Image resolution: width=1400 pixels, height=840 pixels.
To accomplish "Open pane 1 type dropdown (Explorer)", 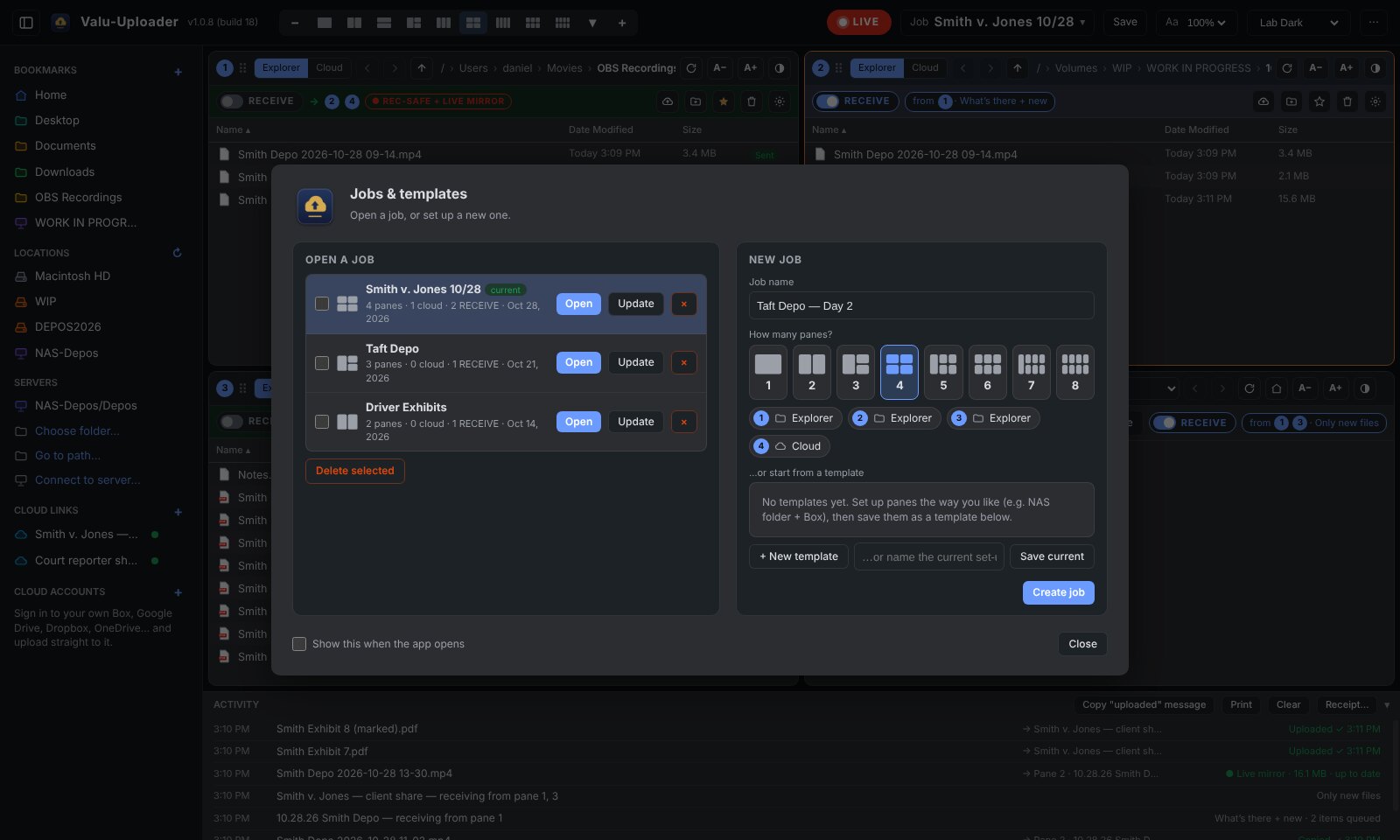I will (796, 418).
